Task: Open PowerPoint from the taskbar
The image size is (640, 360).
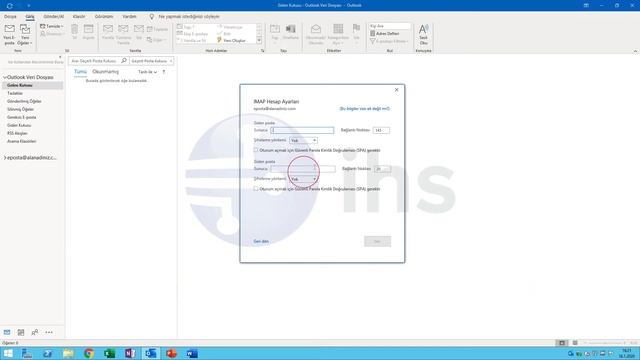Action: pos(171,353)
